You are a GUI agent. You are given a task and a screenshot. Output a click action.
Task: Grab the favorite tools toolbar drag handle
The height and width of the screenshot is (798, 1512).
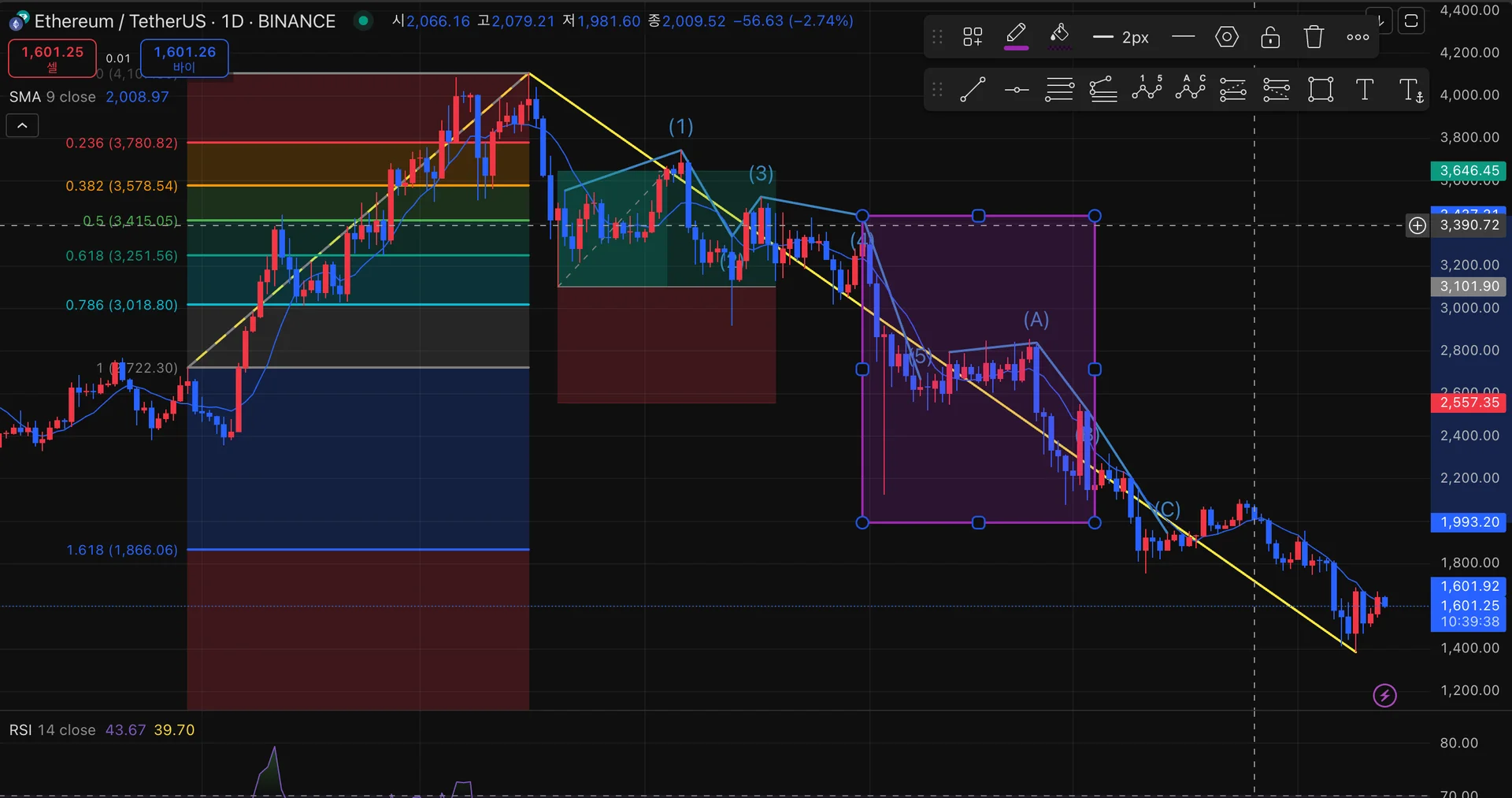937,90
